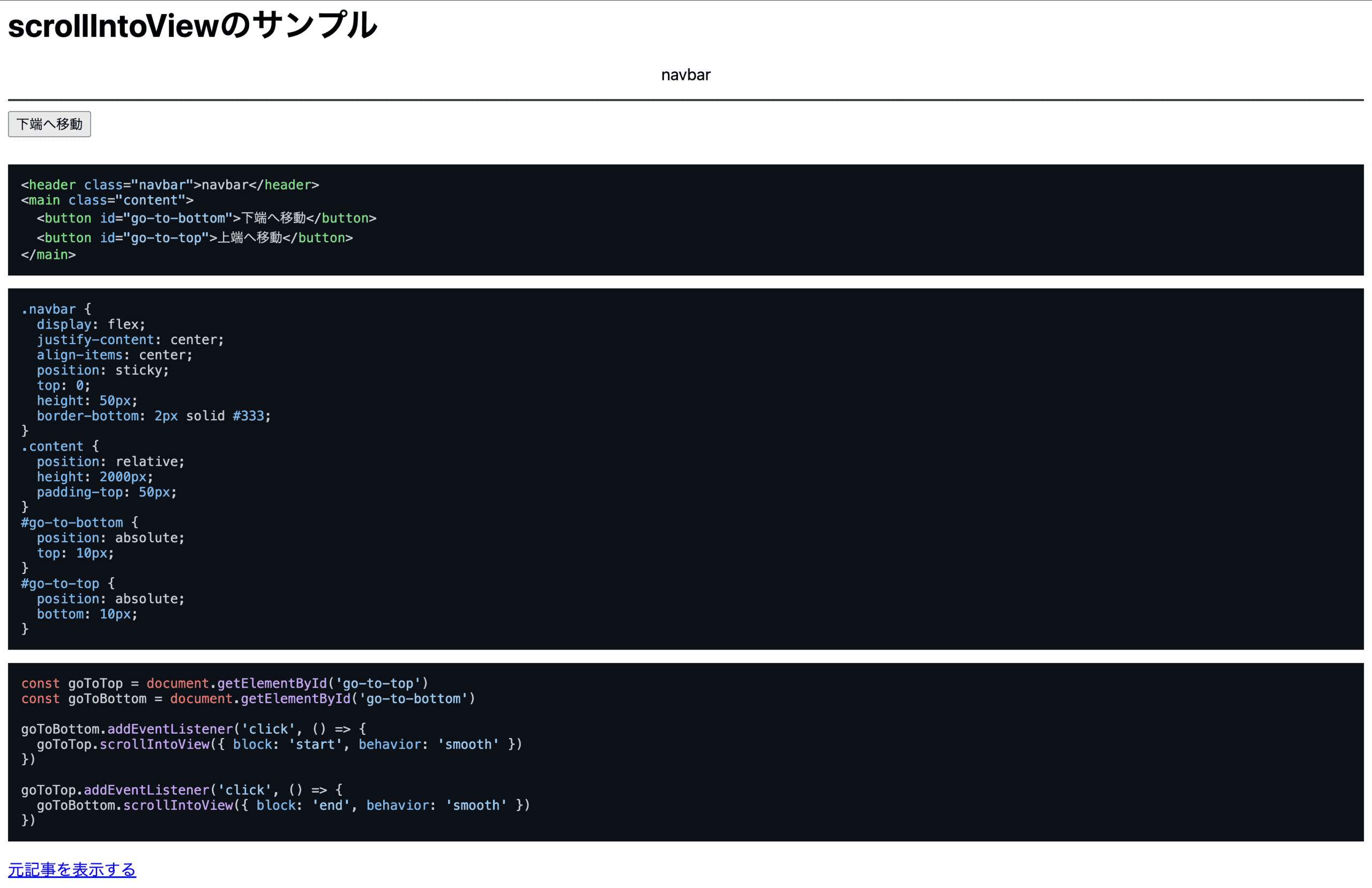
Task: Open the 元記事を表示する link
Action: point(71,870)
